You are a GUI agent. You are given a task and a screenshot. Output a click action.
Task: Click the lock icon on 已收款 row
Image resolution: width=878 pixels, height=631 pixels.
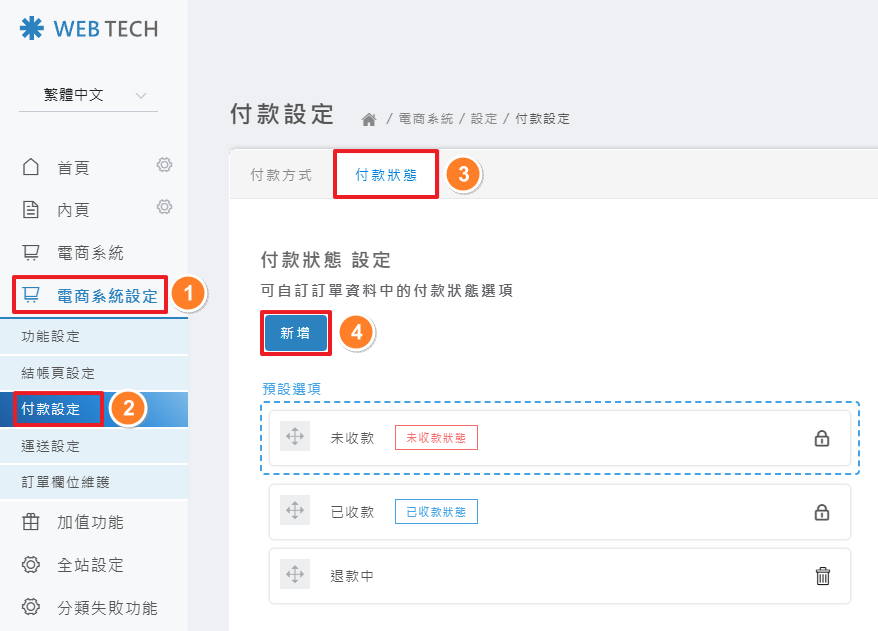[822, 512]
